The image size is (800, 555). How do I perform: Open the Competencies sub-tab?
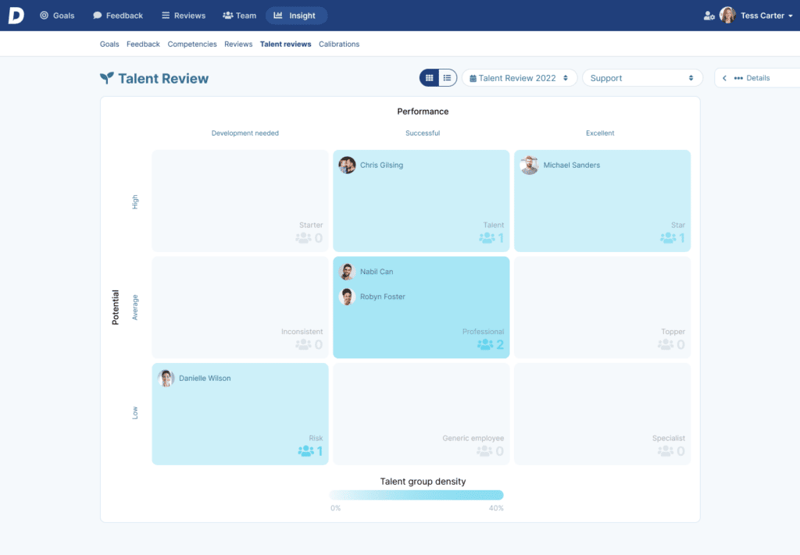pyautogui.click(x=192, y=44)
